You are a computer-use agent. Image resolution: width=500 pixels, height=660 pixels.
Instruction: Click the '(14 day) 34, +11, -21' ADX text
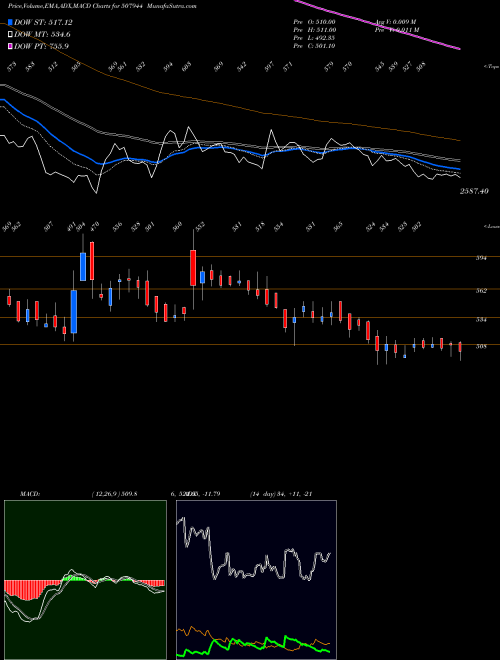tap(281, 494)
